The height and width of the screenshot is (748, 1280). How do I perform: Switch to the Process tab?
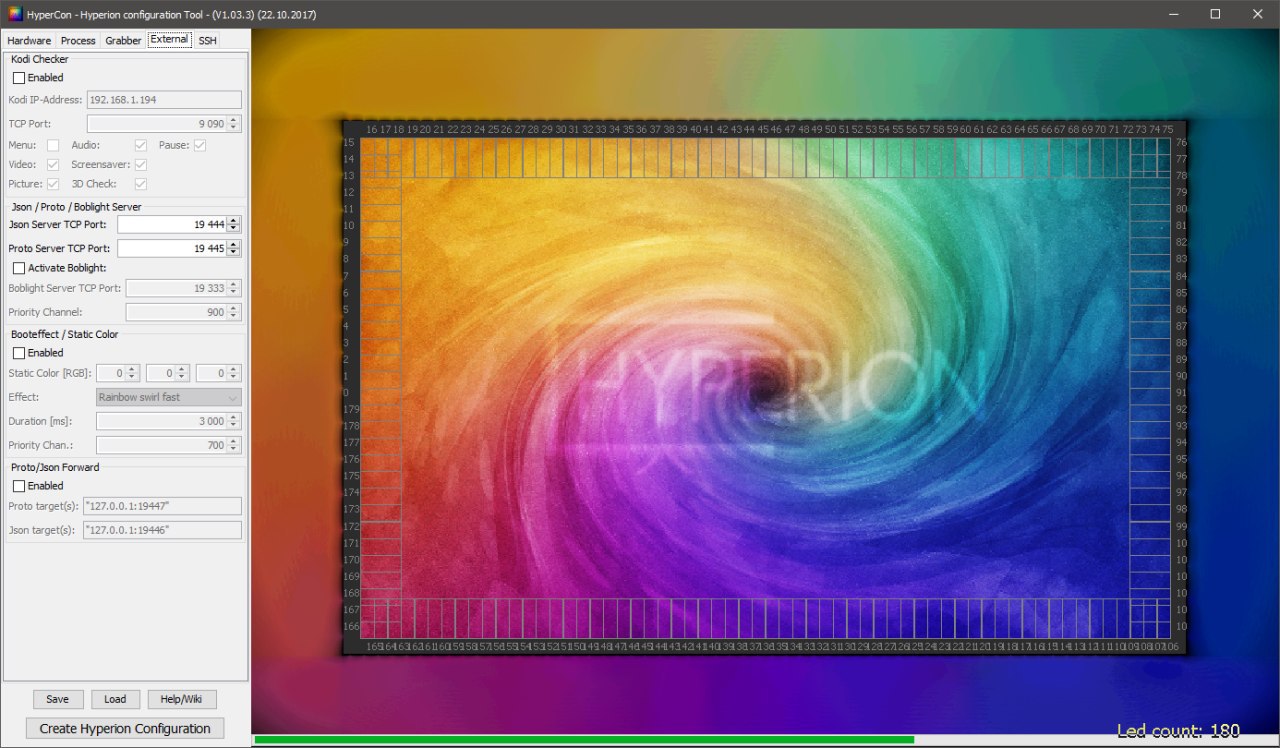(78, 41)
